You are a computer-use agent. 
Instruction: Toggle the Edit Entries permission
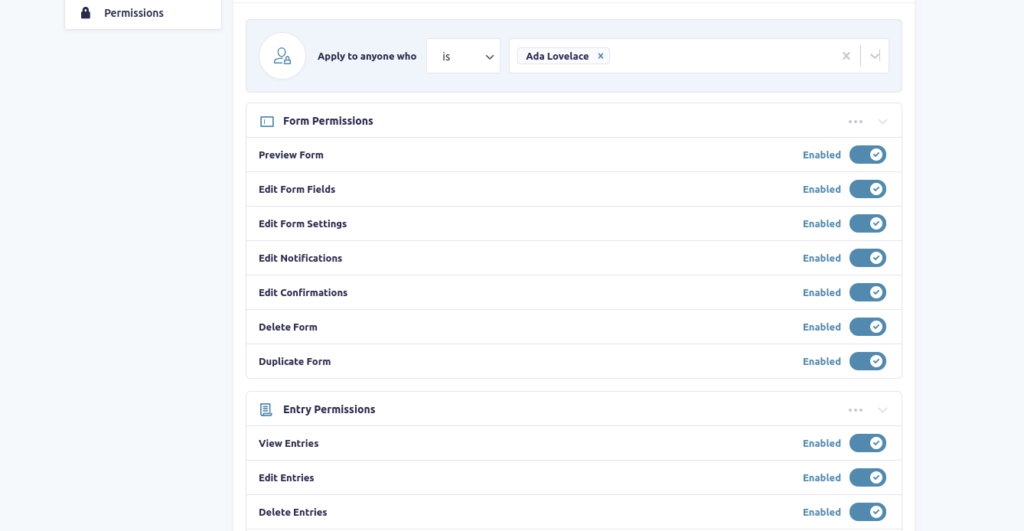click(x=867, y=477)
